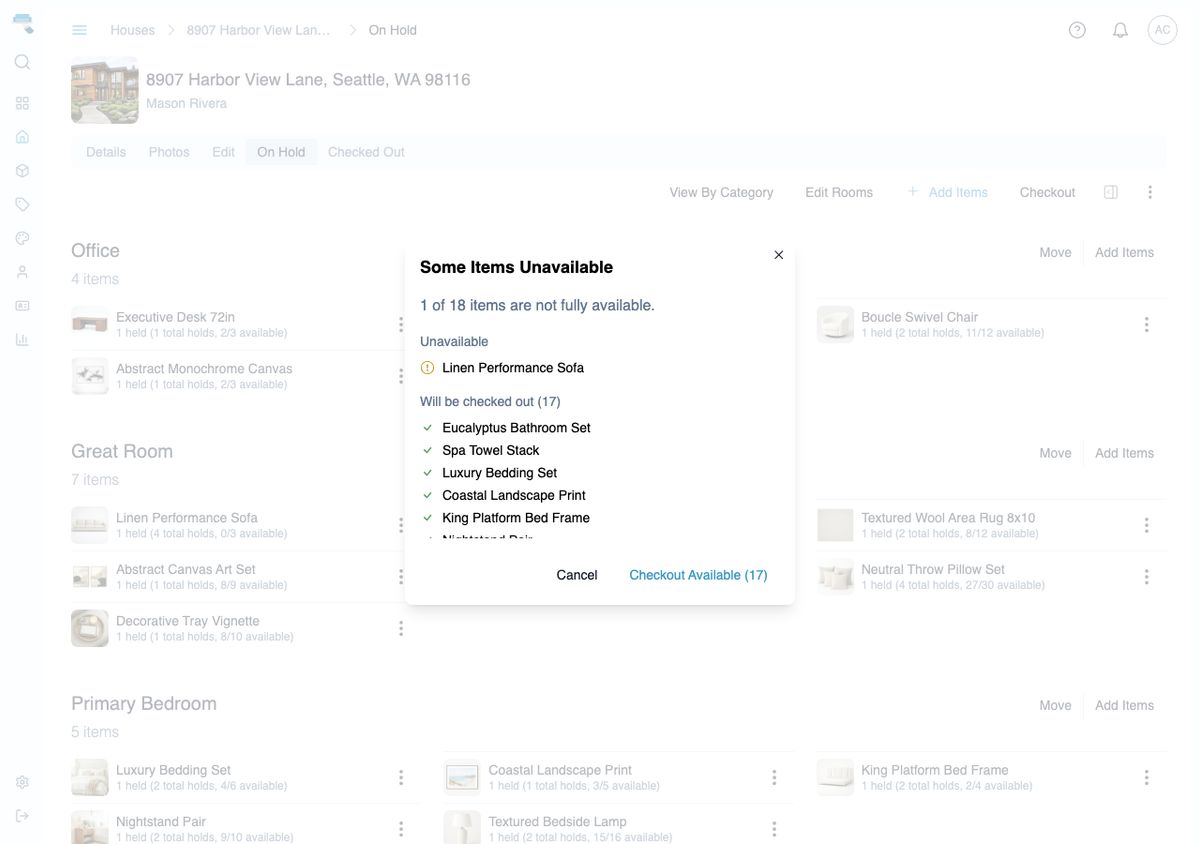Open options menu for Neutral Throw Pillow Set
Viewport: 1200px width, 844px height.
point(1146,577)
